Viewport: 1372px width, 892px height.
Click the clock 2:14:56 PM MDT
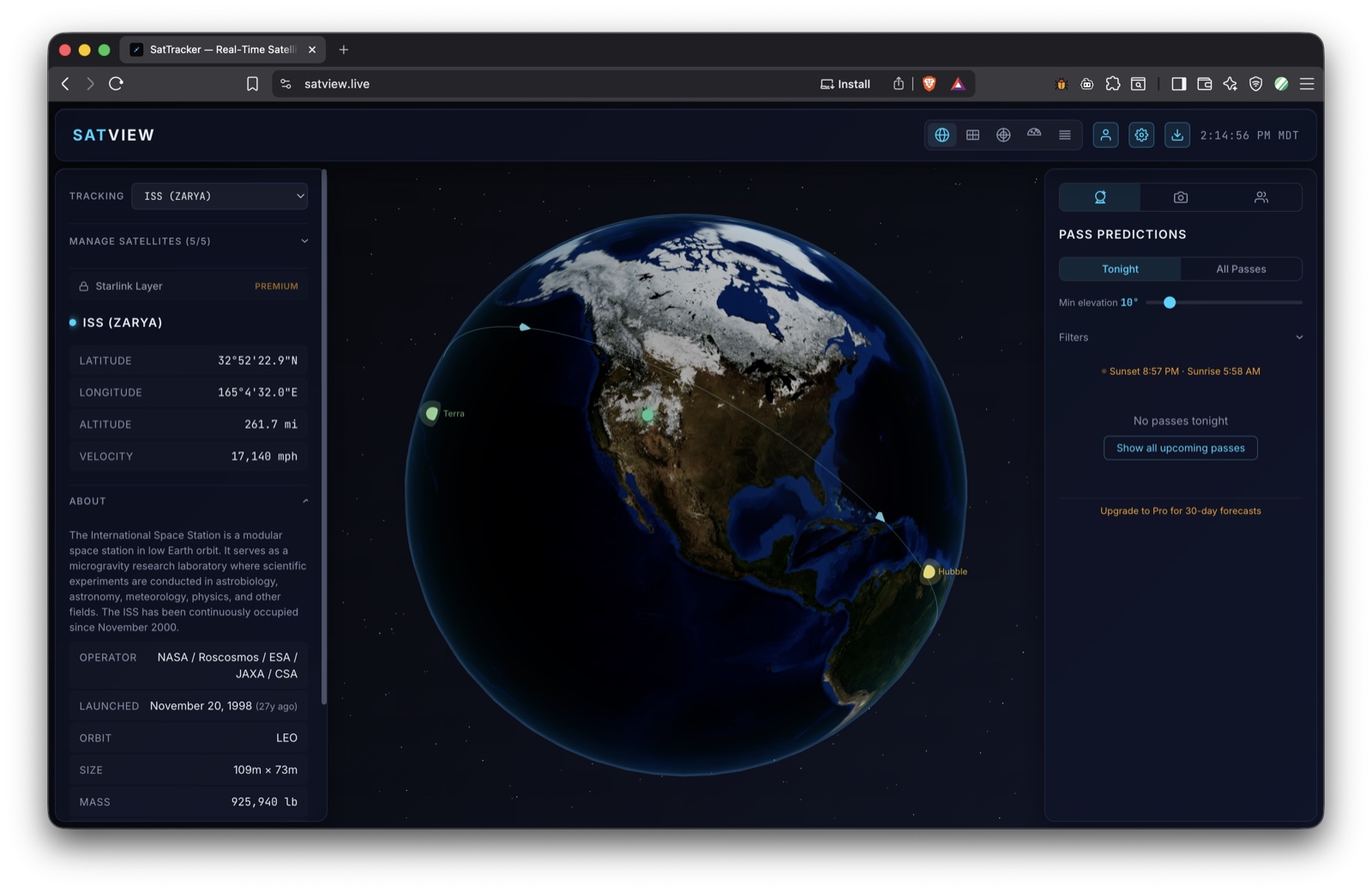(1249, 136)
